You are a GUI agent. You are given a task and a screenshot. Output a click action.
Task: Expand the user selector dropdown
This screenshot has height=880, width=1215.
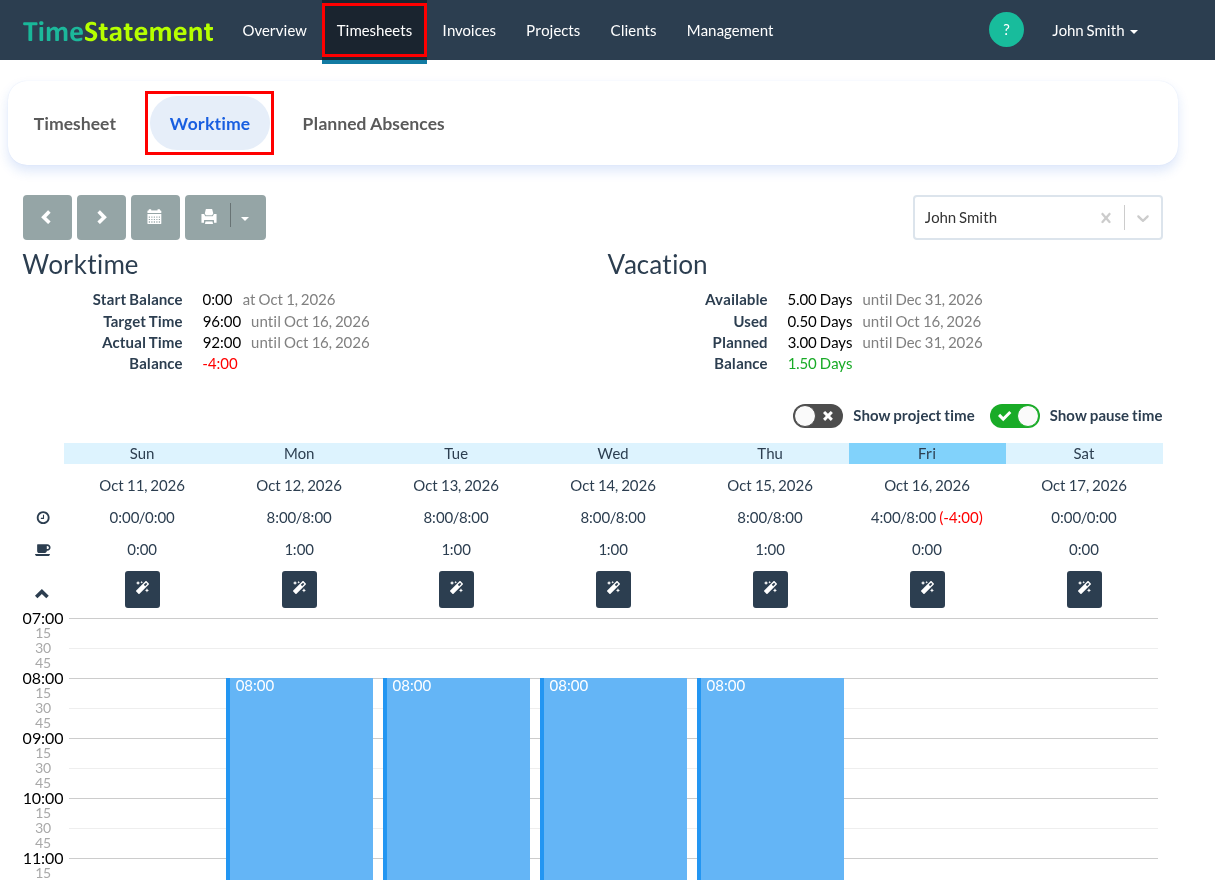(1143, 218)
